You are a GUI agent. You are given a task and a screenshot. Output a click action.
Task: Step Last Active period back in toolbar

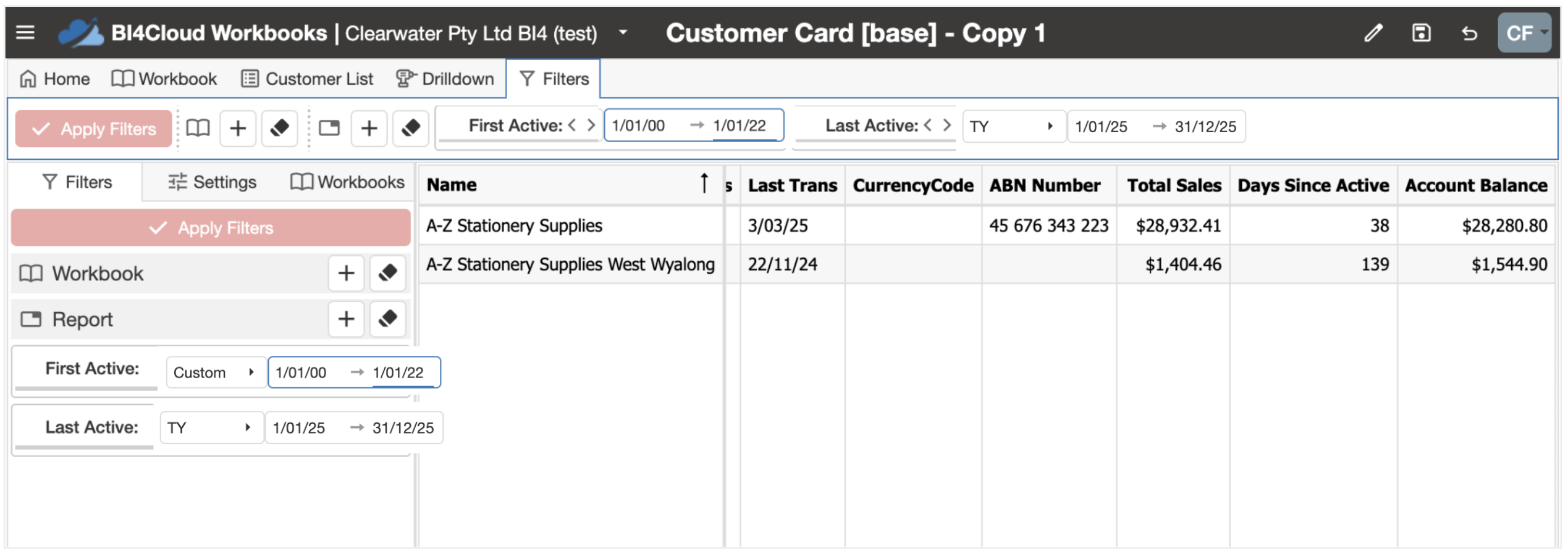[x=927, y=125]
